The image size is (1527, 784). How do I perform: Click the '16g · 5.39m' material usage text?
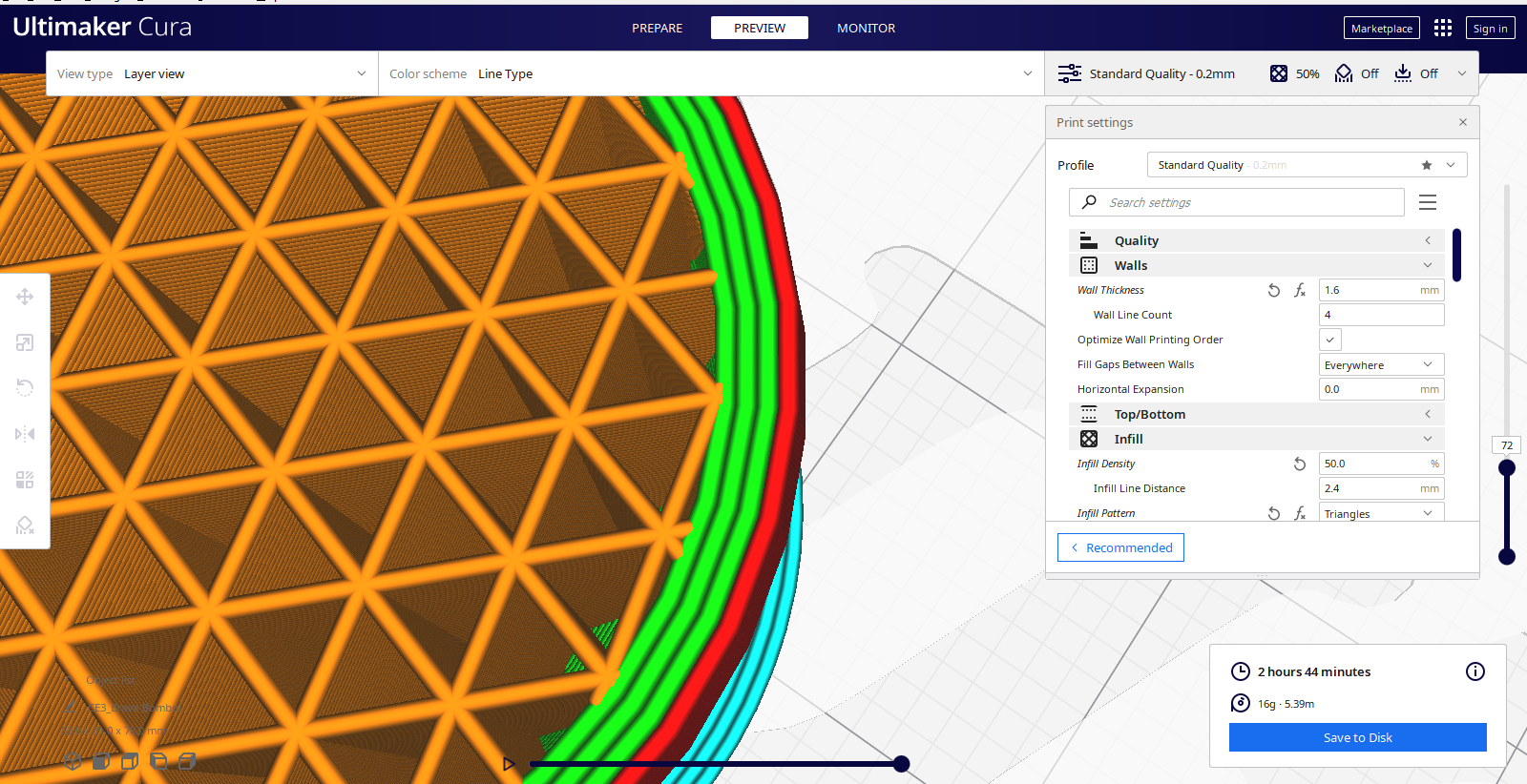[1286, 704]
